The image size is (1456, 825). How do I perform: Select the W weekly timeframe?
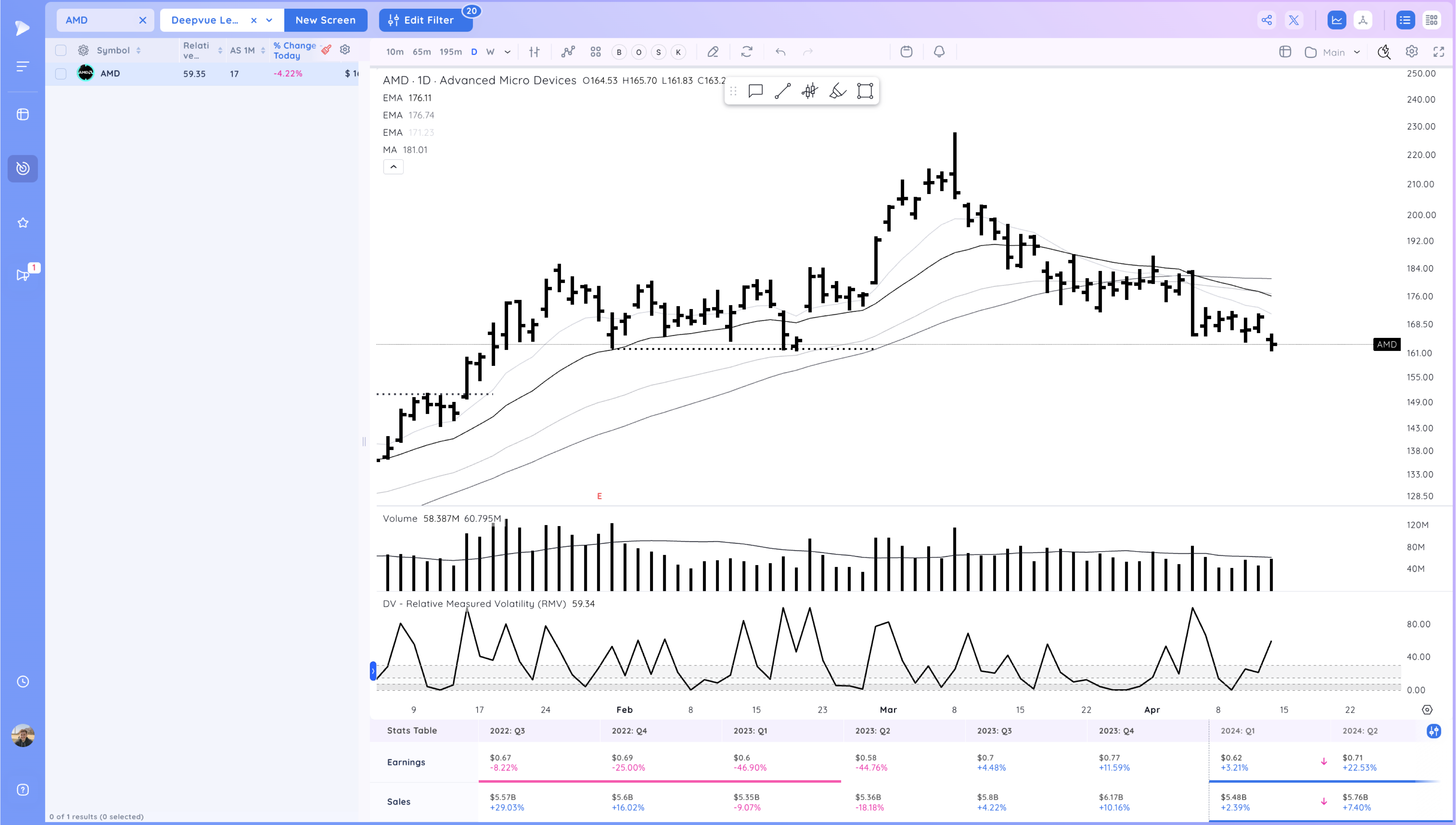pos(490,52)
